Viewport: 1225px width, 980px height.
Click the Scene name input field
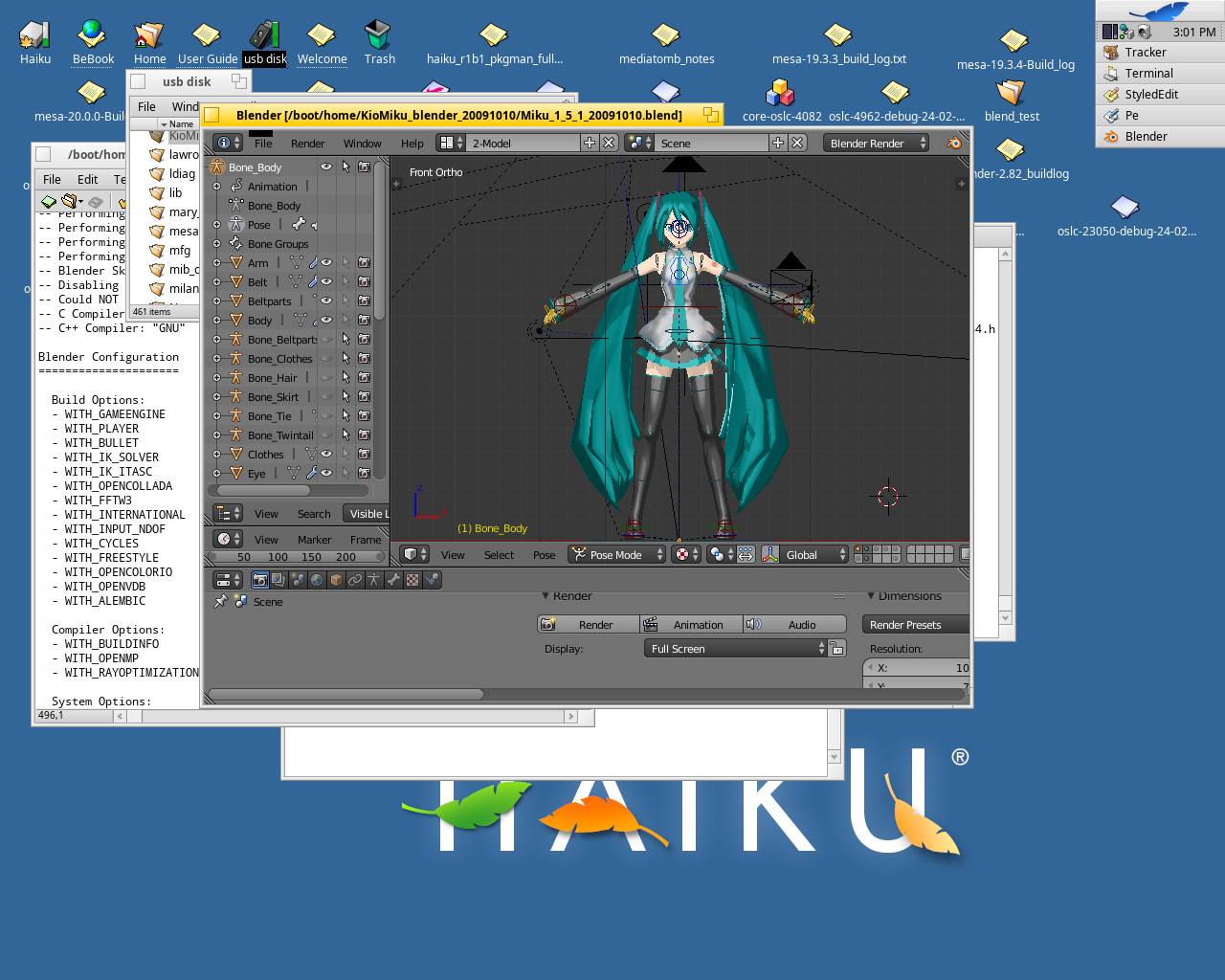(x=711, y=143)
